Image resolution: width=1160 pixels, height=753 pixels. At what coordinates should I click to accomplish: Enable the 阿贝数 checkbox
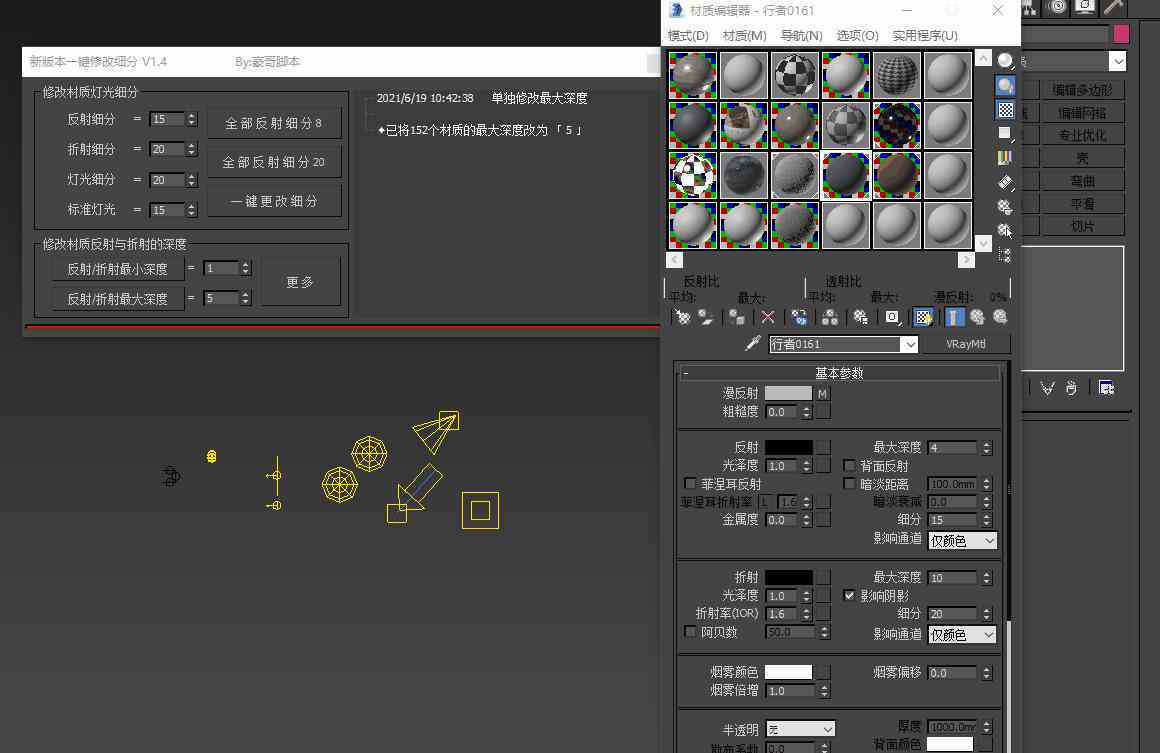click(x=689, y=632)
